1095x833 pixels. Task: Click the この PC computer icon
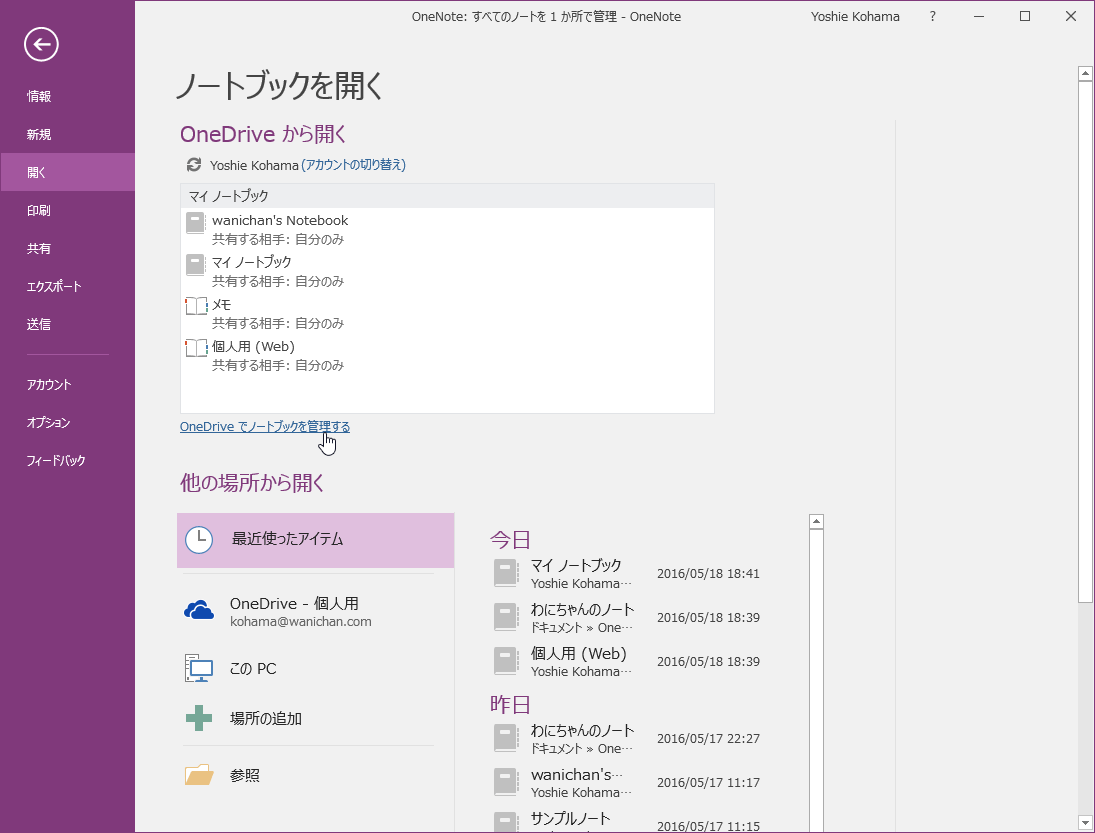tap(199, 668)
